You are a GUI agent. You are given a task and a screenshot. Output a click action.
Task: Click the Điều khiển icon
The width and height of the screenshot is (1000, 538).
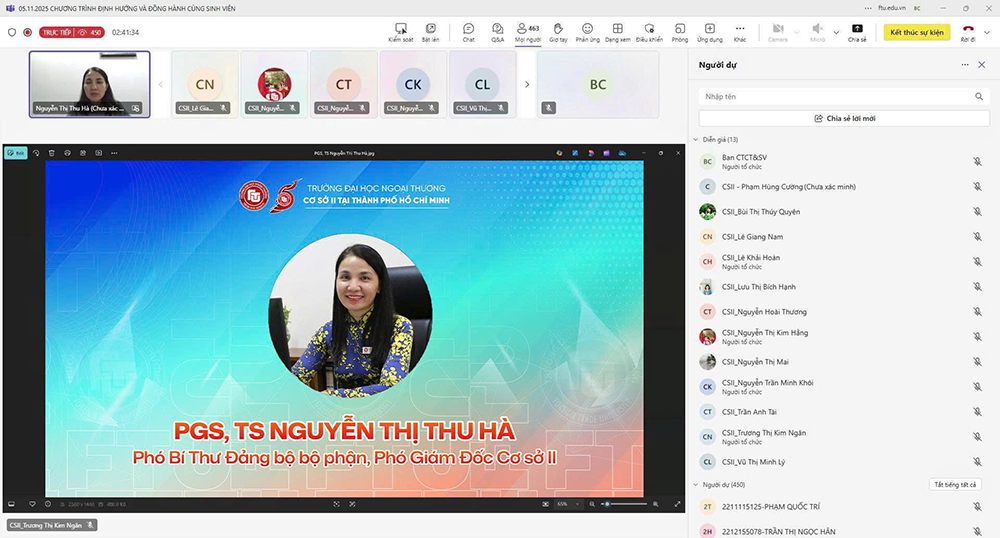649,29
